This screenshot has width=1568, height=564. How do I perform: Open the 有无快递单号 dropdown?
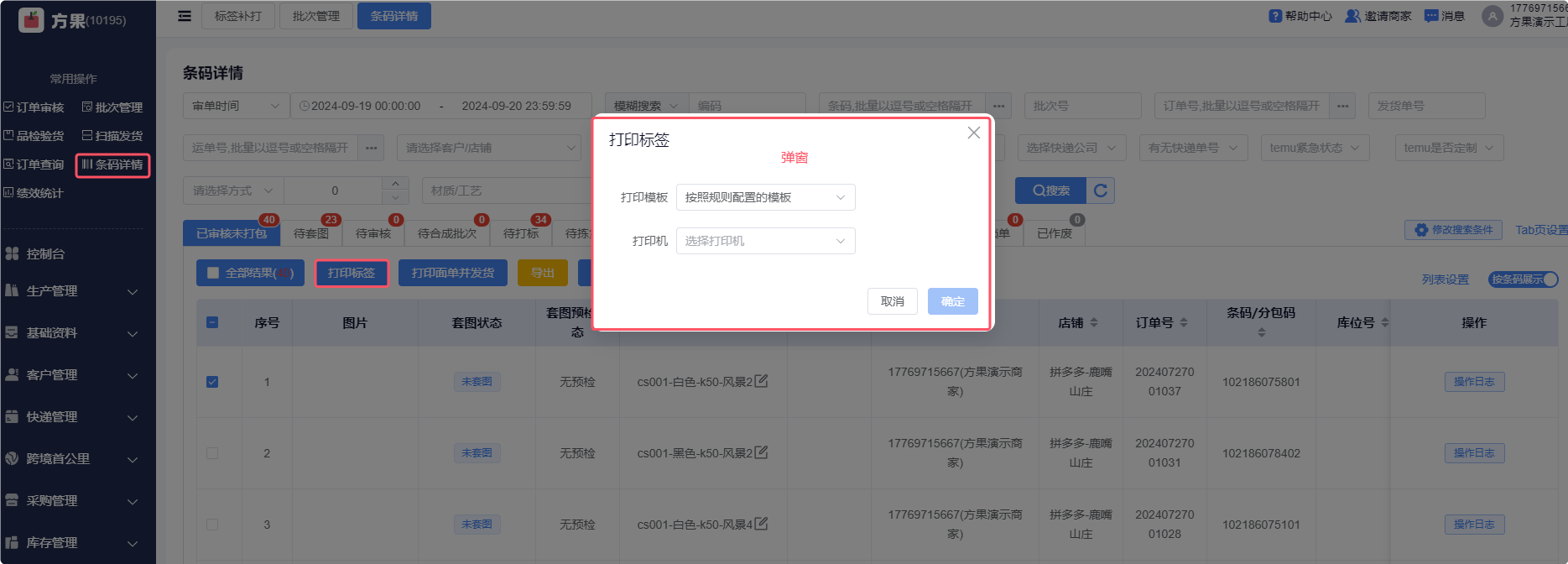tap(1193, 148)
